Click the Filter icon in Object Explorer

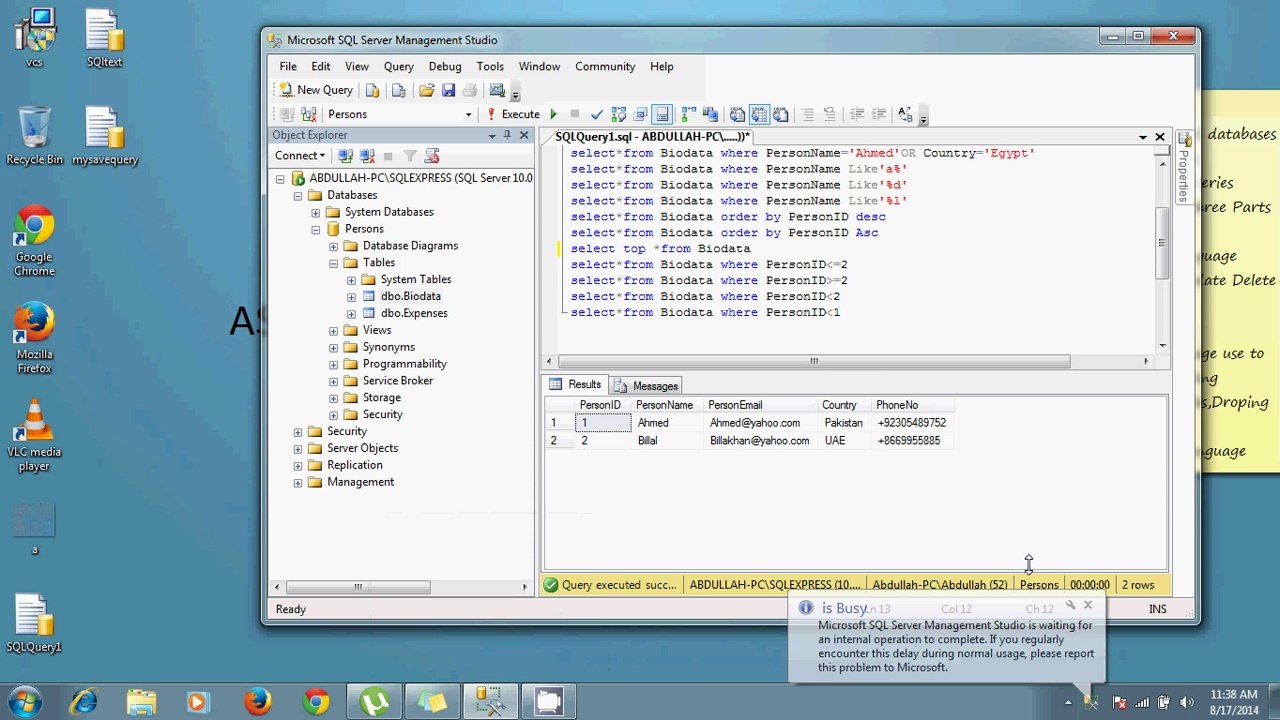410,156
